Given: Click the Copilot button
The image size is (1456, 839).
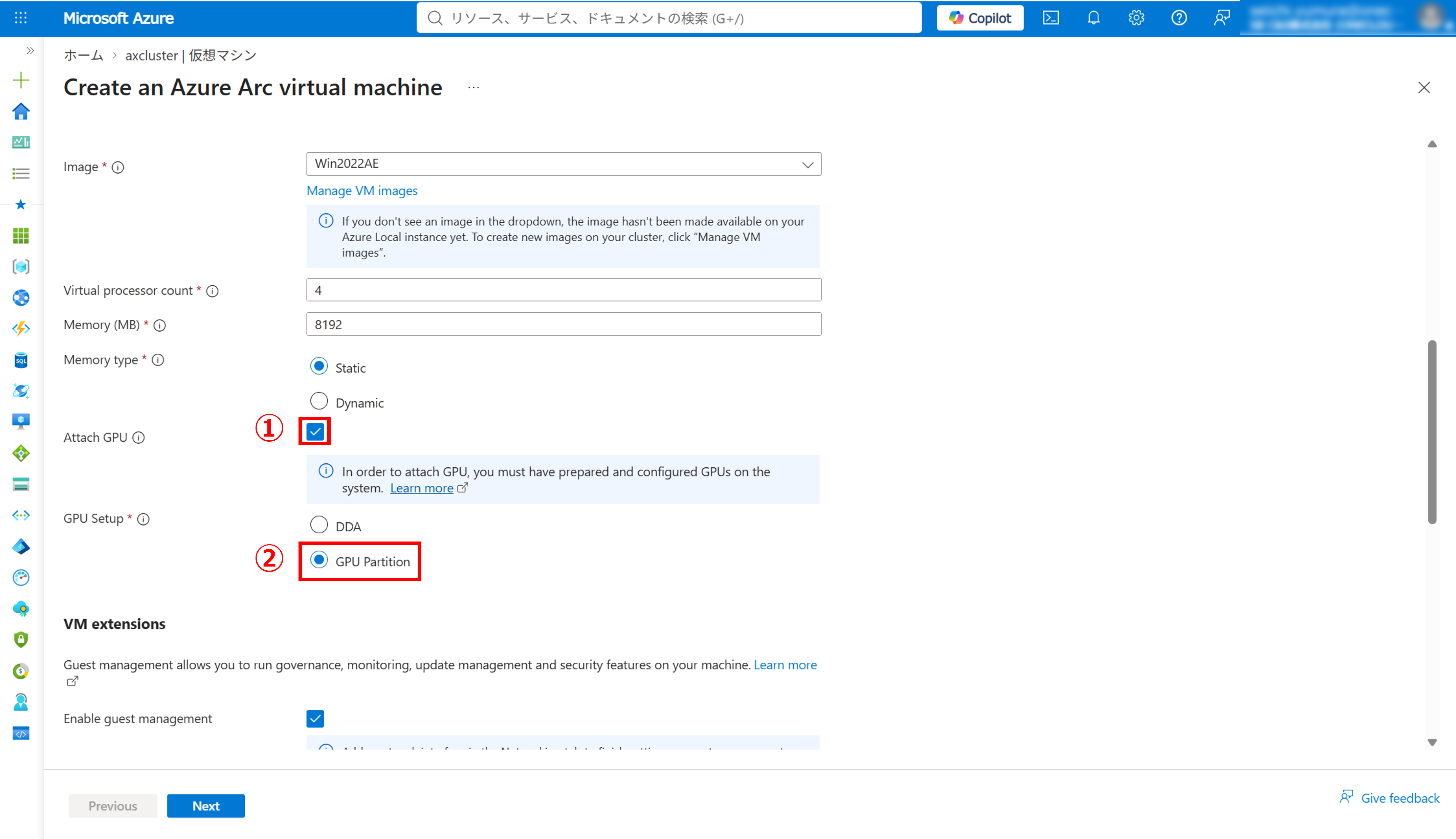Looking at the screenshot, I should coord(980,18).
